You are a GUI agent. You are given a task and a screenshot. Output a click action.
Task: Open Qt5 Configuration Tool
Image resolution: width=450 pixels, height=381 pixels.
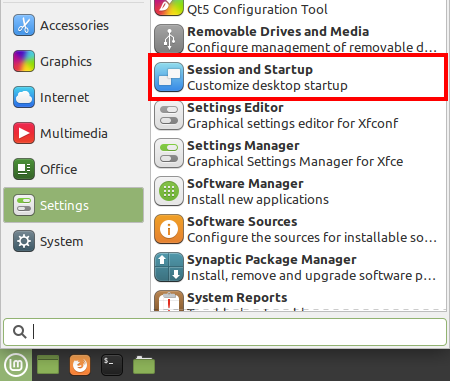(x=298, y=9)
